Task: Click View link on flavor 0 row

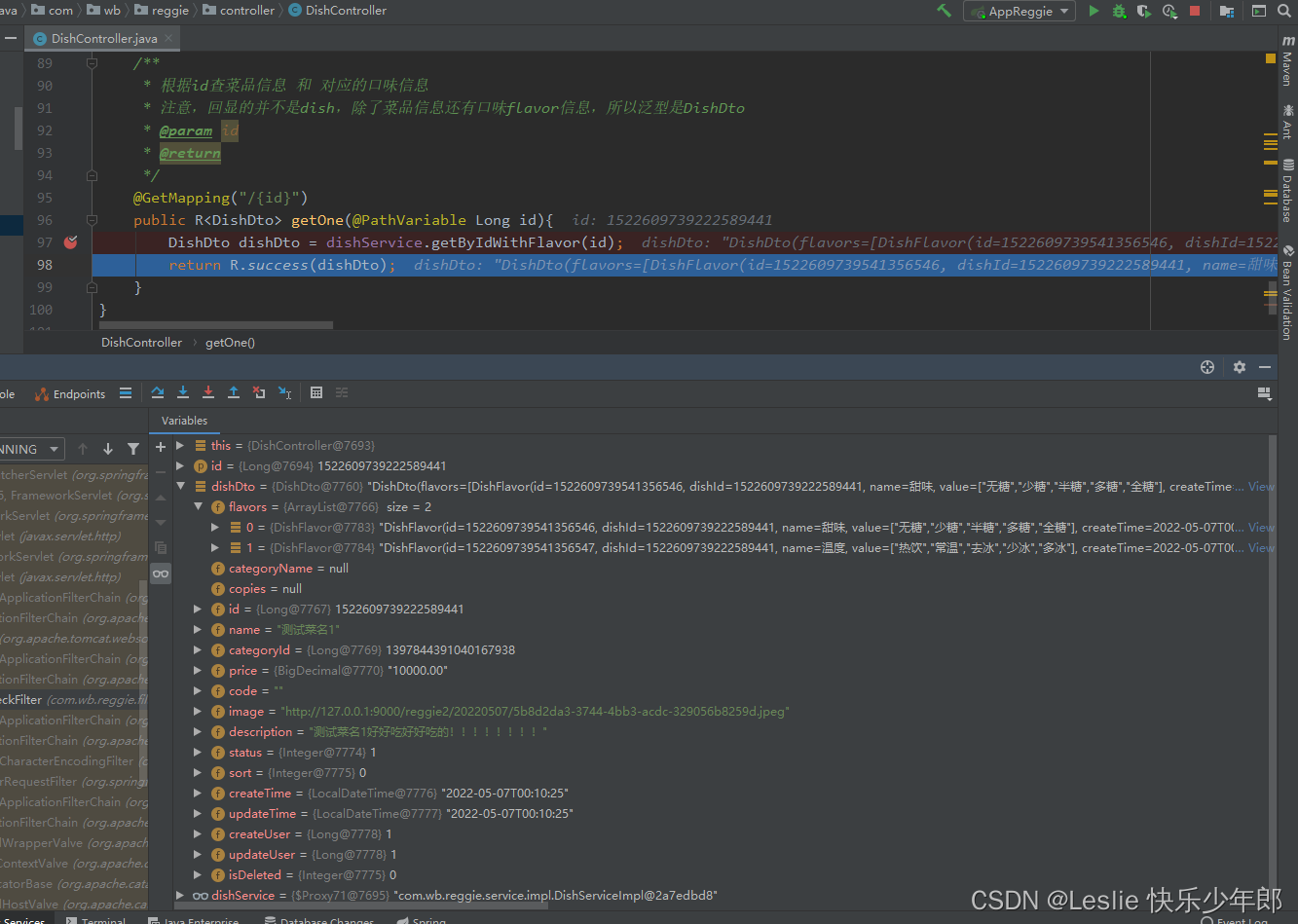Action: tap(1261, 527)
